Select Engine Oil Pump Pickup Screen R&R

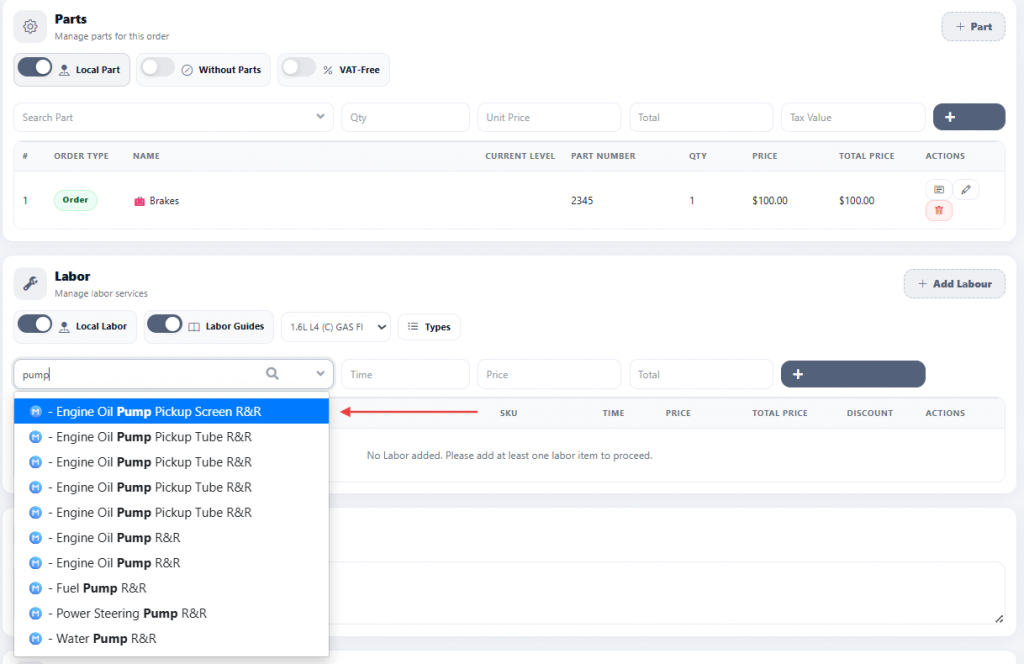tap(158, 411)
